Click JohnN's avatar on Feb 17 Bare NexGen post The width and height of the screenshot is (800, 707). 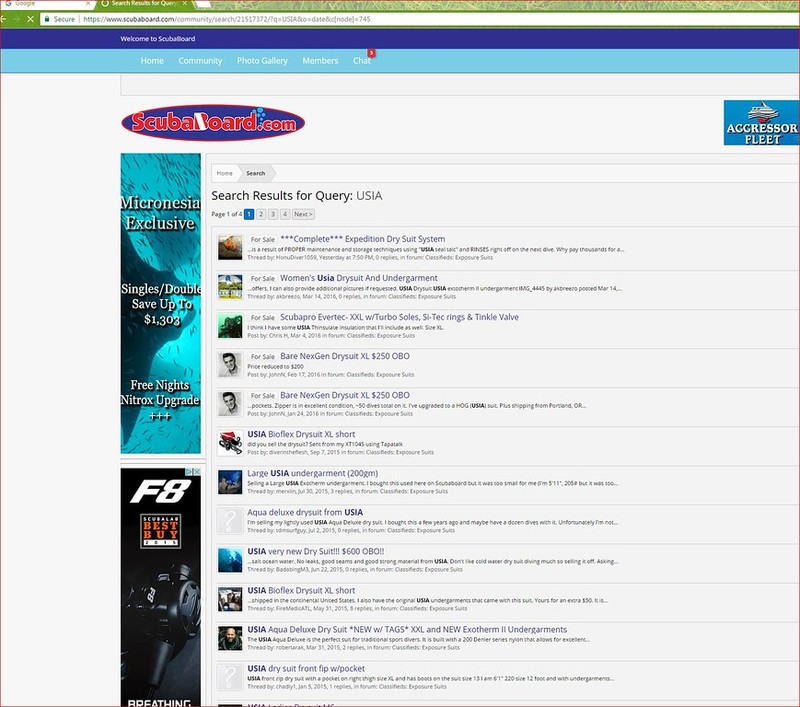230,365
